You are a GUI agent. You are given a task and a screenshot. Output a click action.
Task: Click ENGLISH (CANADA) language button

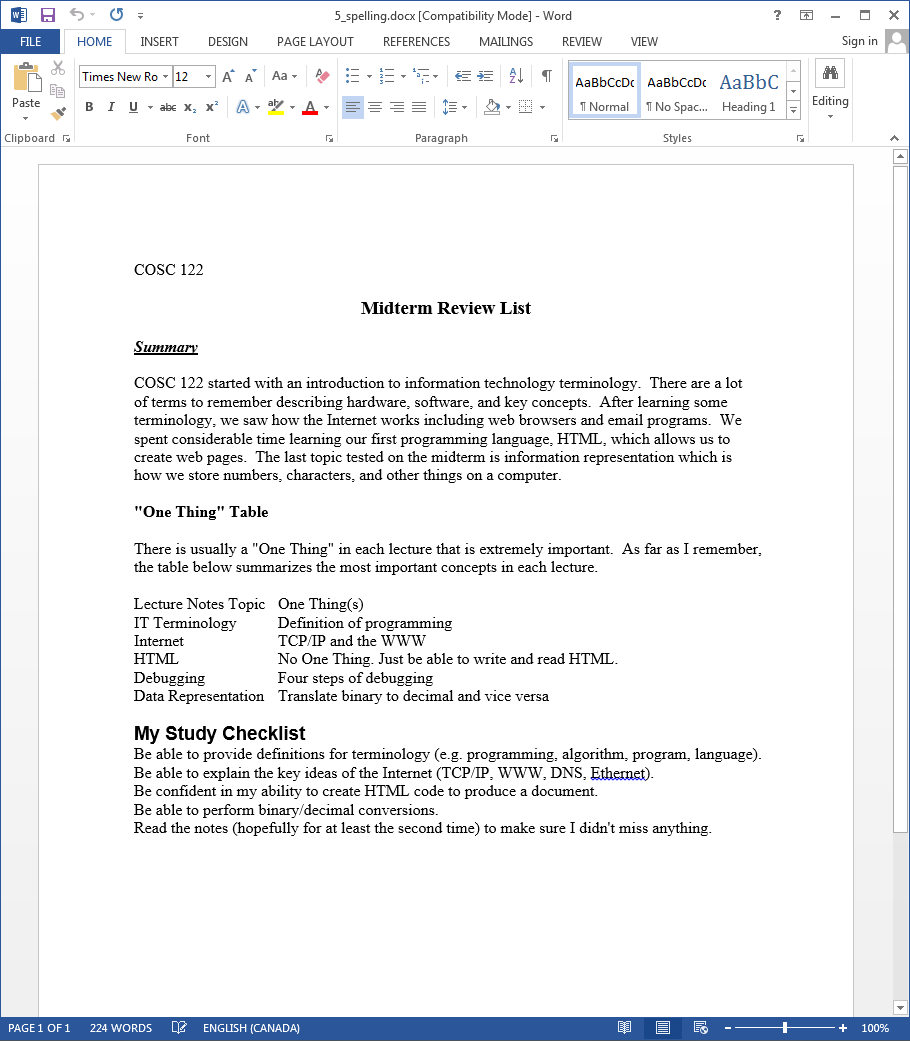point(252,1028)
